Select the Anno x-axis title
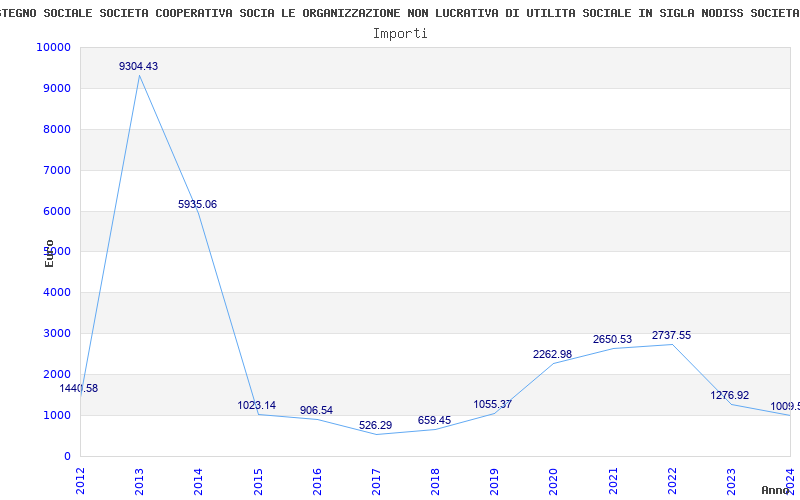 point(776,490)
